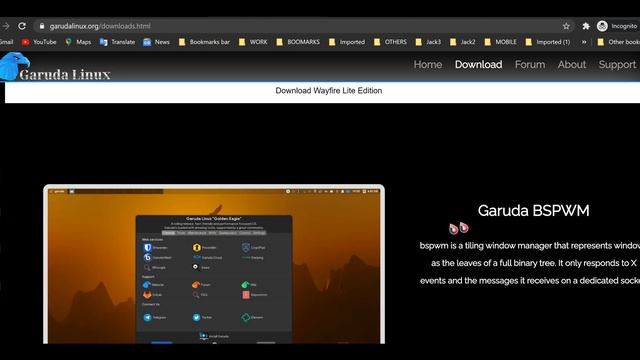Open the Forum menu item
This screenshot has width=640, height=360.
[x=530, y=64]
